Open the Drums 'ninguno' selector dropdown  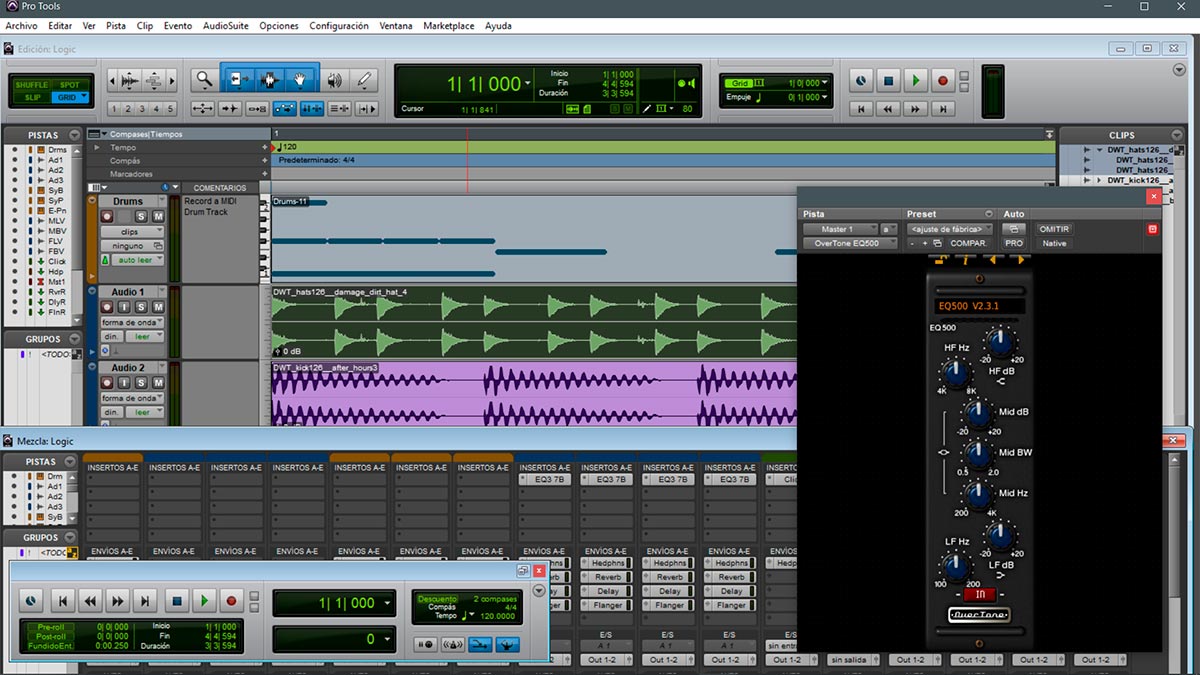(x=132, y=246)
